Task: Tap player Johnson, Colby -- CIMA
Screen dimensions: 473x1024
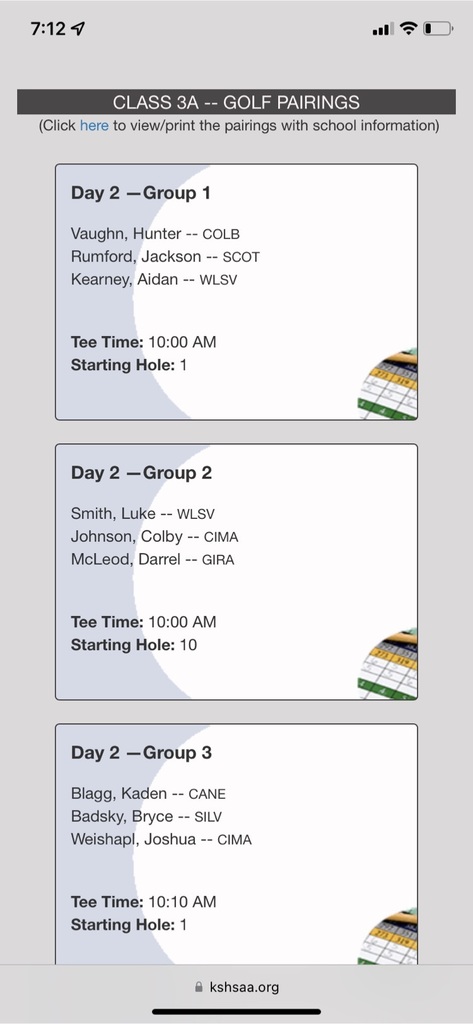Action: [x=154, y=537]
